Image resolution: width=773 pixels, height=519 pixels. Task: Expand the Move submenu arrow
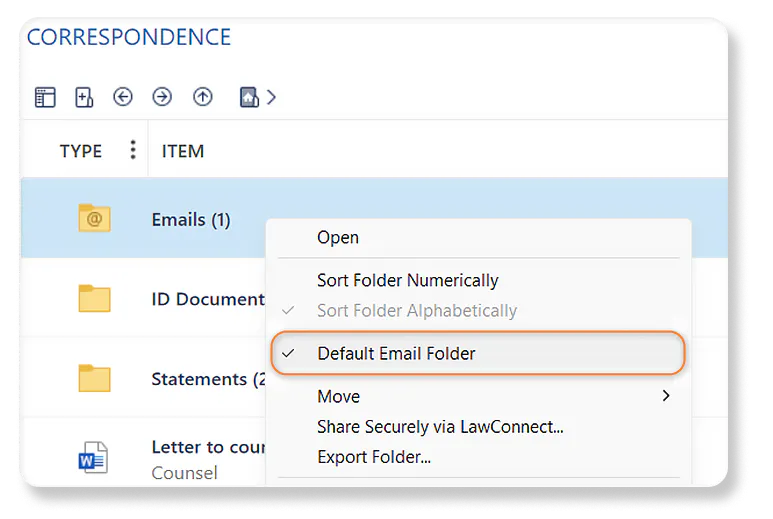[666, 397]
